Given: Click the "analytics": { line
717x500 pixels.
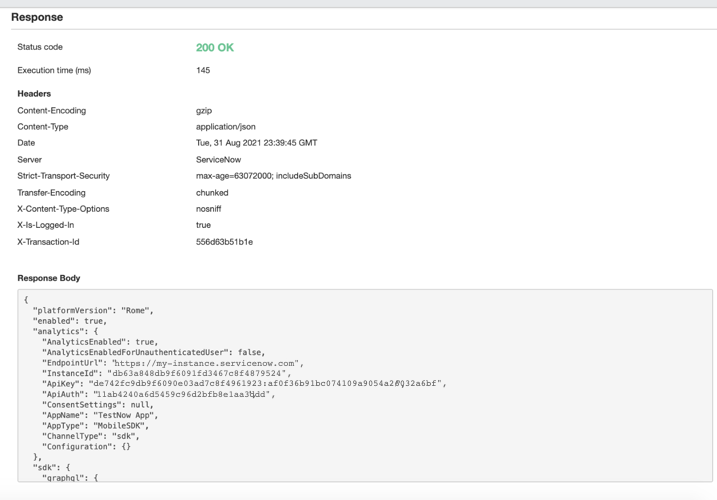Looking at the screenshot, I should 65,332.
